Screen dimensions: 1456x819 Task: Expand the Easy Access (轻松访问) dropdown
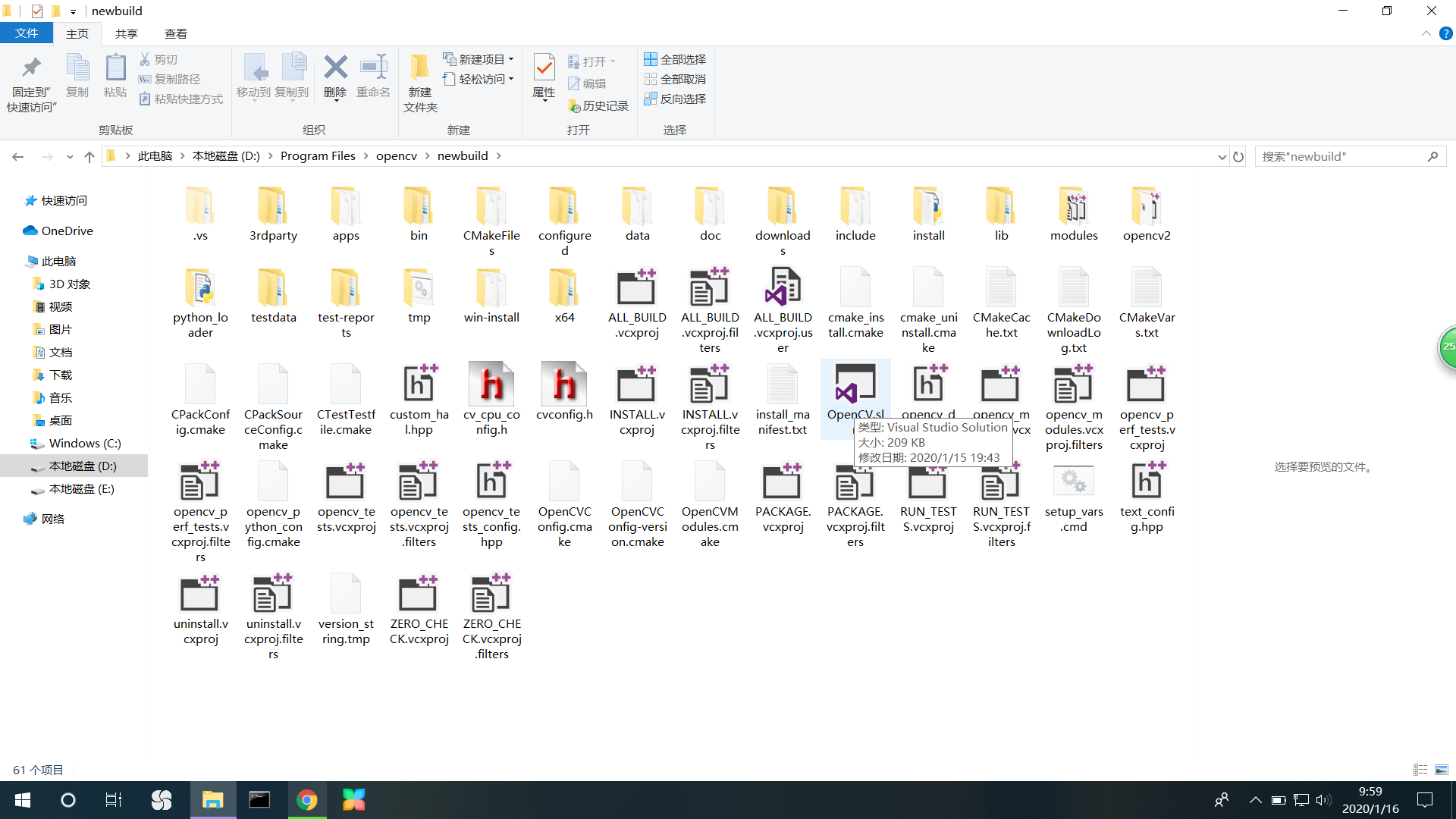(x=479, y=79)
